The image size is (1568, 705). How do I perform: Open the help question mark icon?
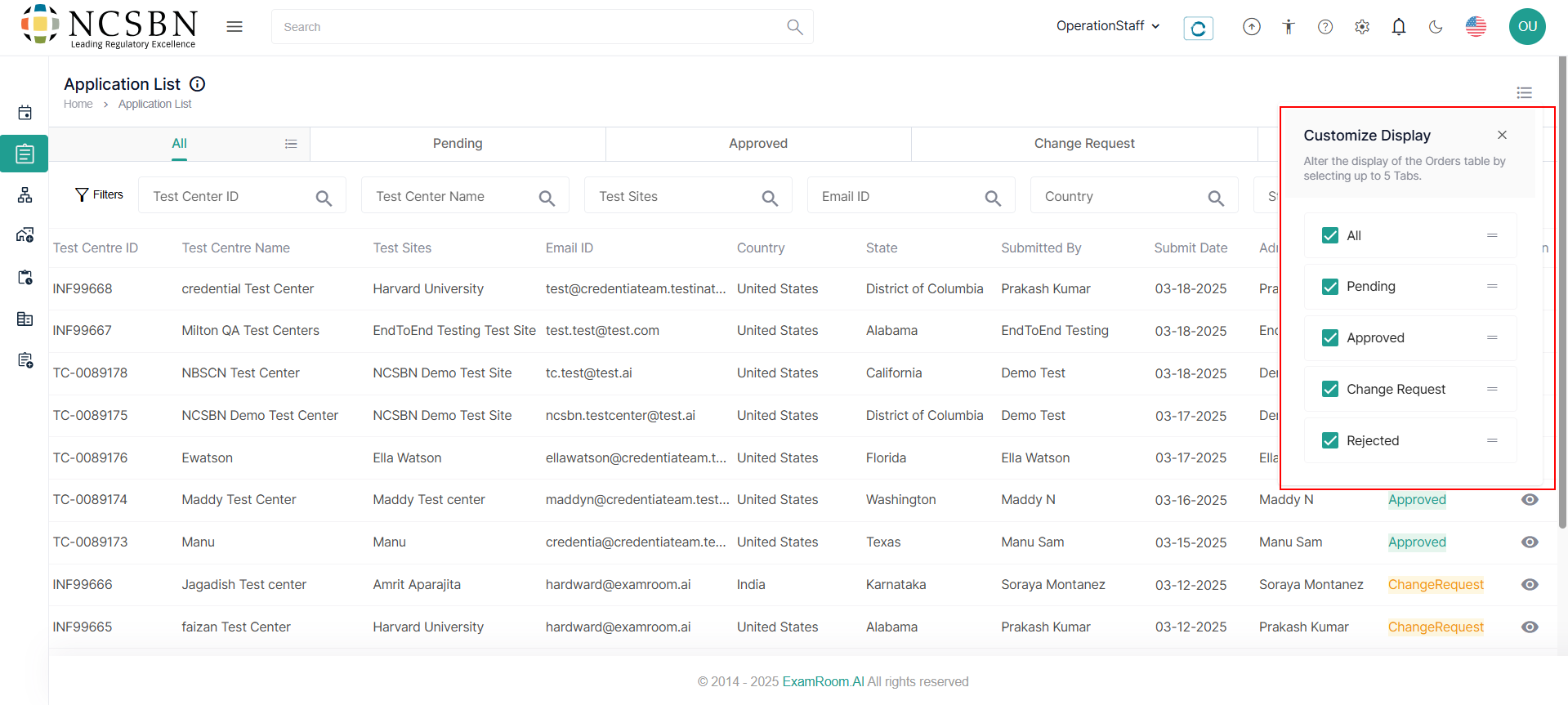coord(1325,27)
